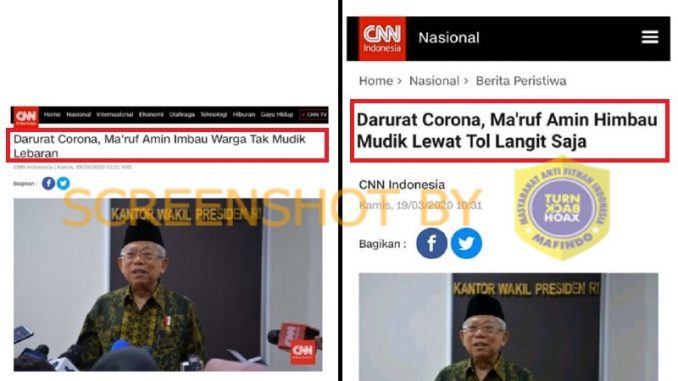This screenshot has width=678, height=381.
Task: Open the Home item in left navbar
Action: (x=52, y=115)
